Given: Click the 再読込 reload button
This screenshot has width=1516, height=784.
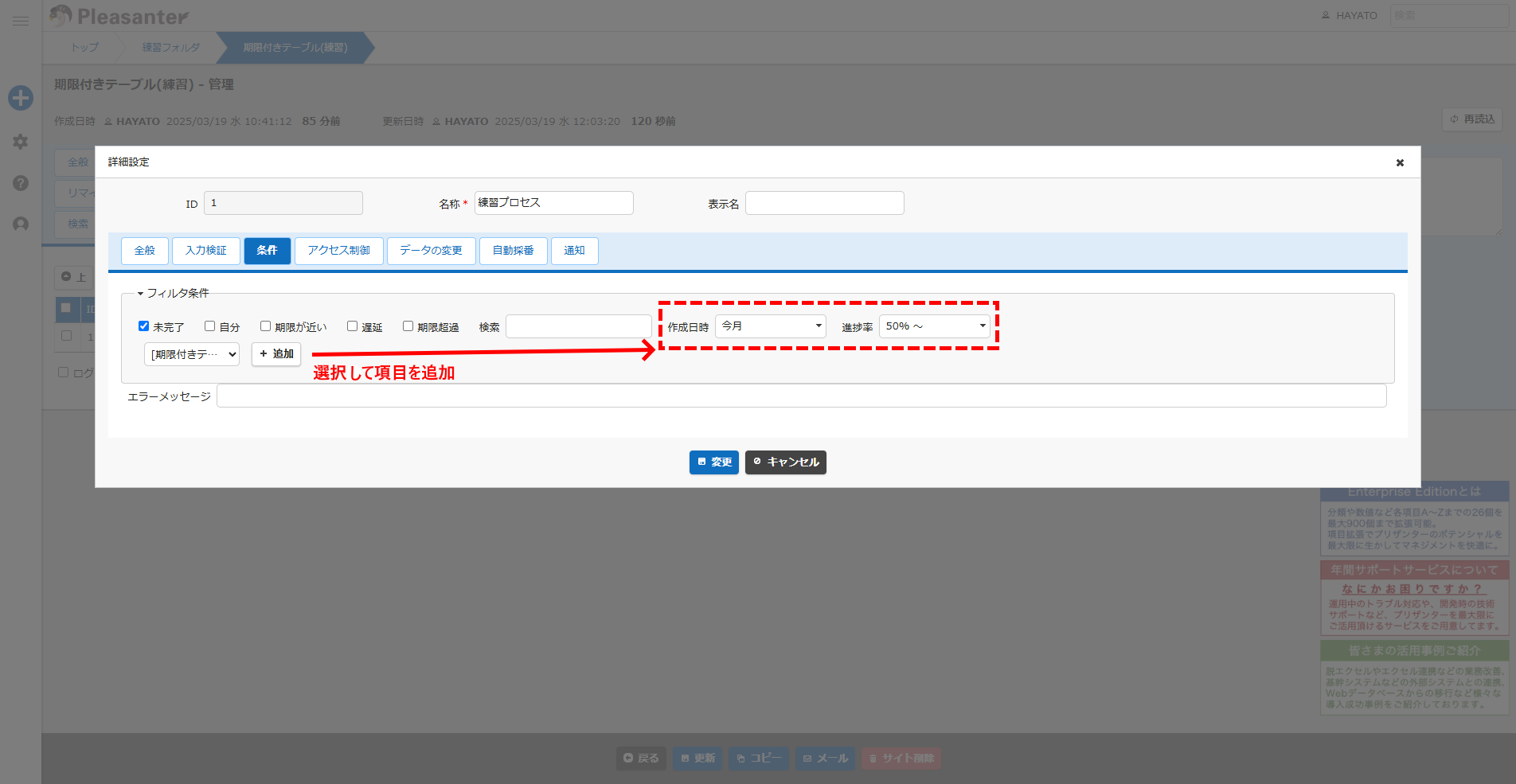Looking at the screenshot, I should [1472, 119].
